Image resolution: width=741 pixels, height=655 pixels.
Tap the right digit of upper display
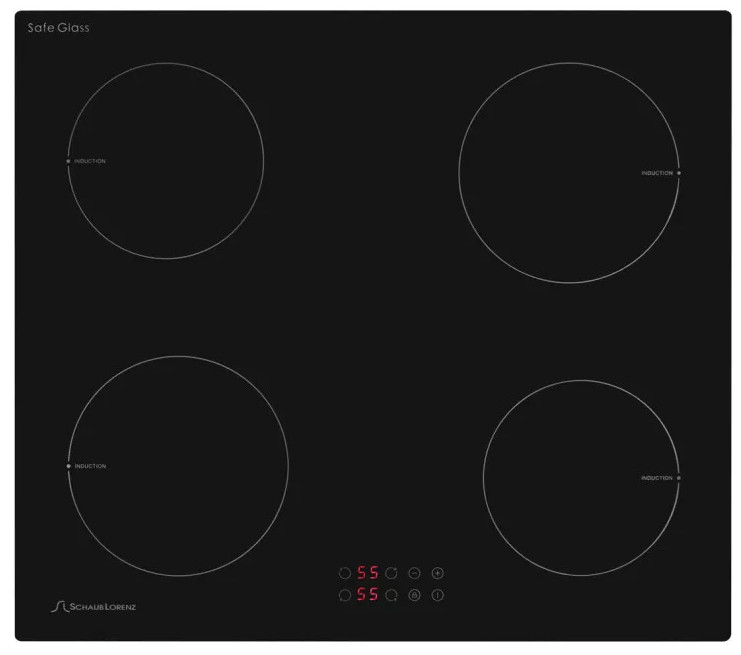(x=374, y=573)
